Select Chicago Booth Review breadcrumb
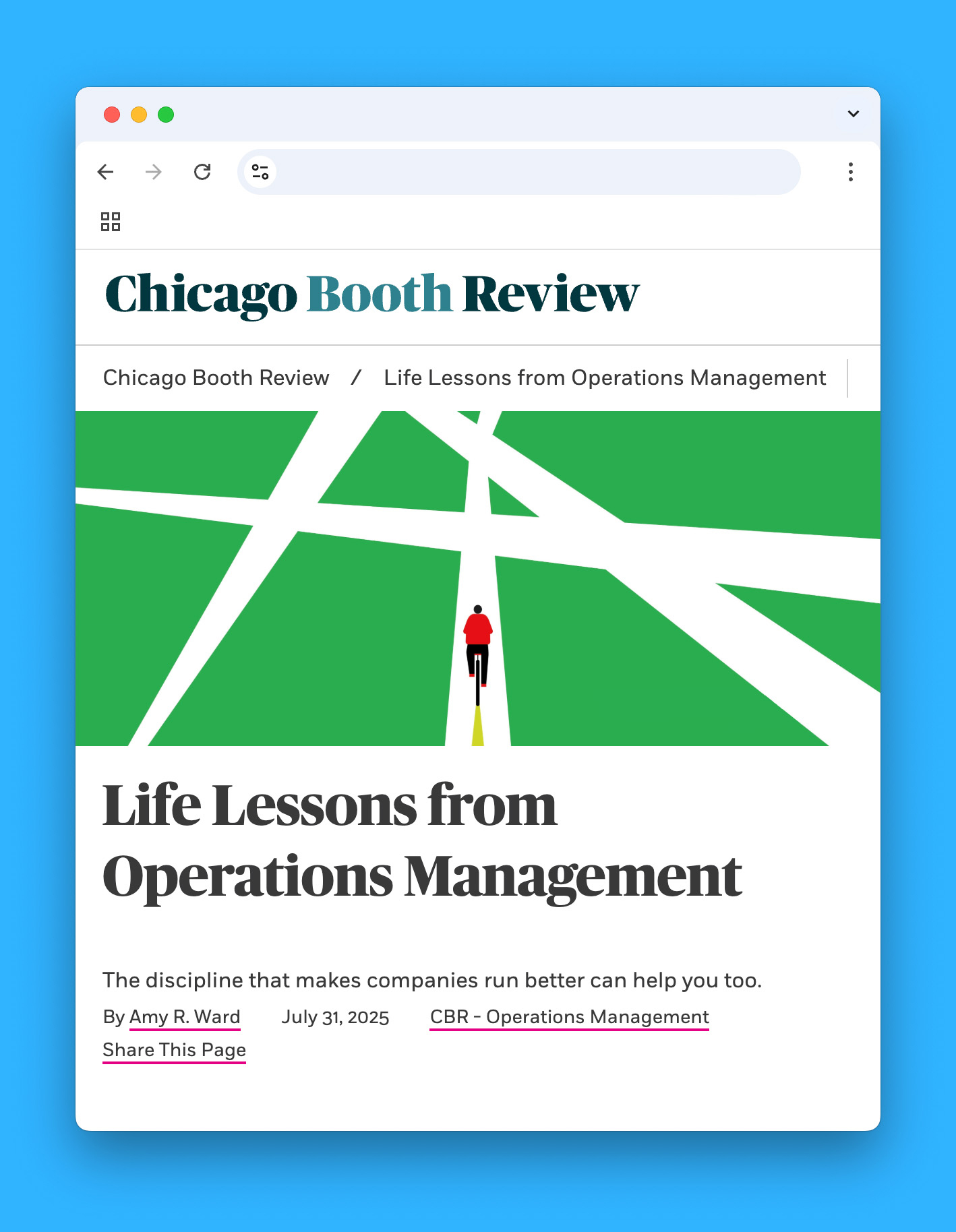Screen dimensions: 956x1232 [216, 378]
